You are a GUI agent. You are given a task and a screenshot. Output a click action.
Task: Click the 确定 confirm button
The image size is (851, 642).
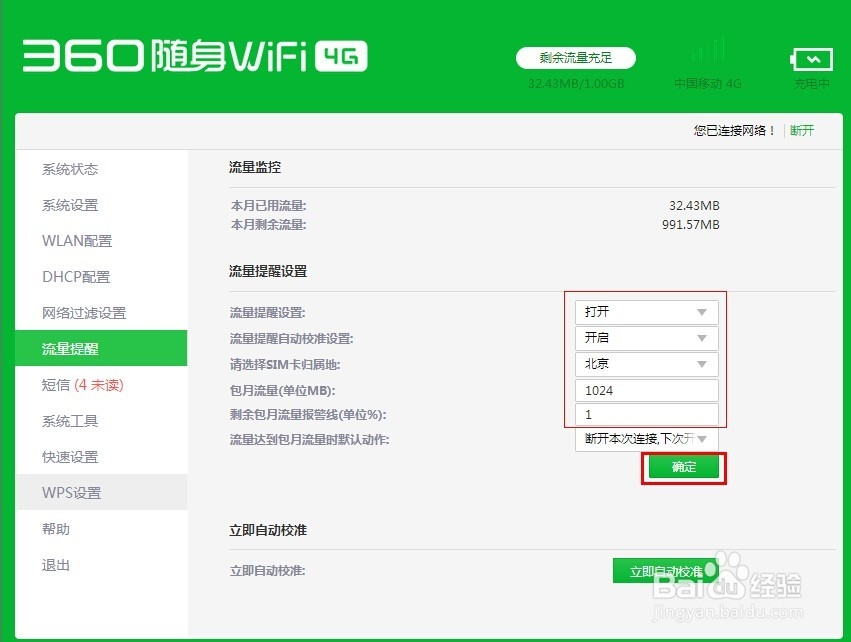click(683, 467)
